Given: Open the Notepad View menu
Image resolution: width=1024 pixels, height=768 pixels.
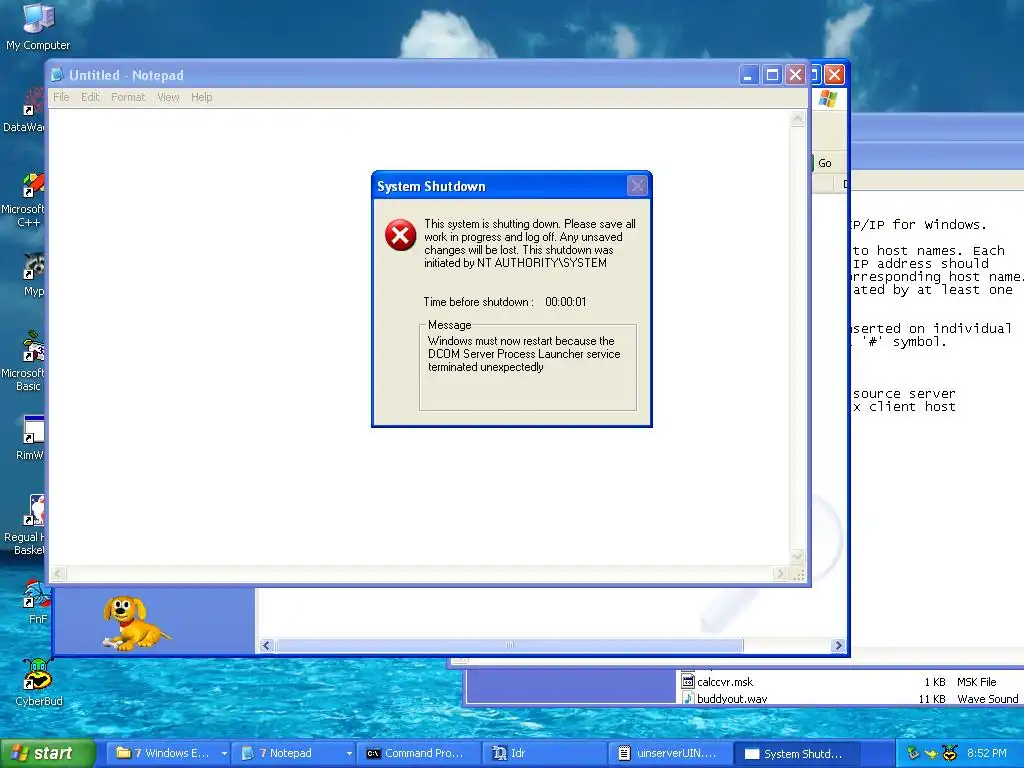Looking at the screenshot, I should (x=168, y=97).
